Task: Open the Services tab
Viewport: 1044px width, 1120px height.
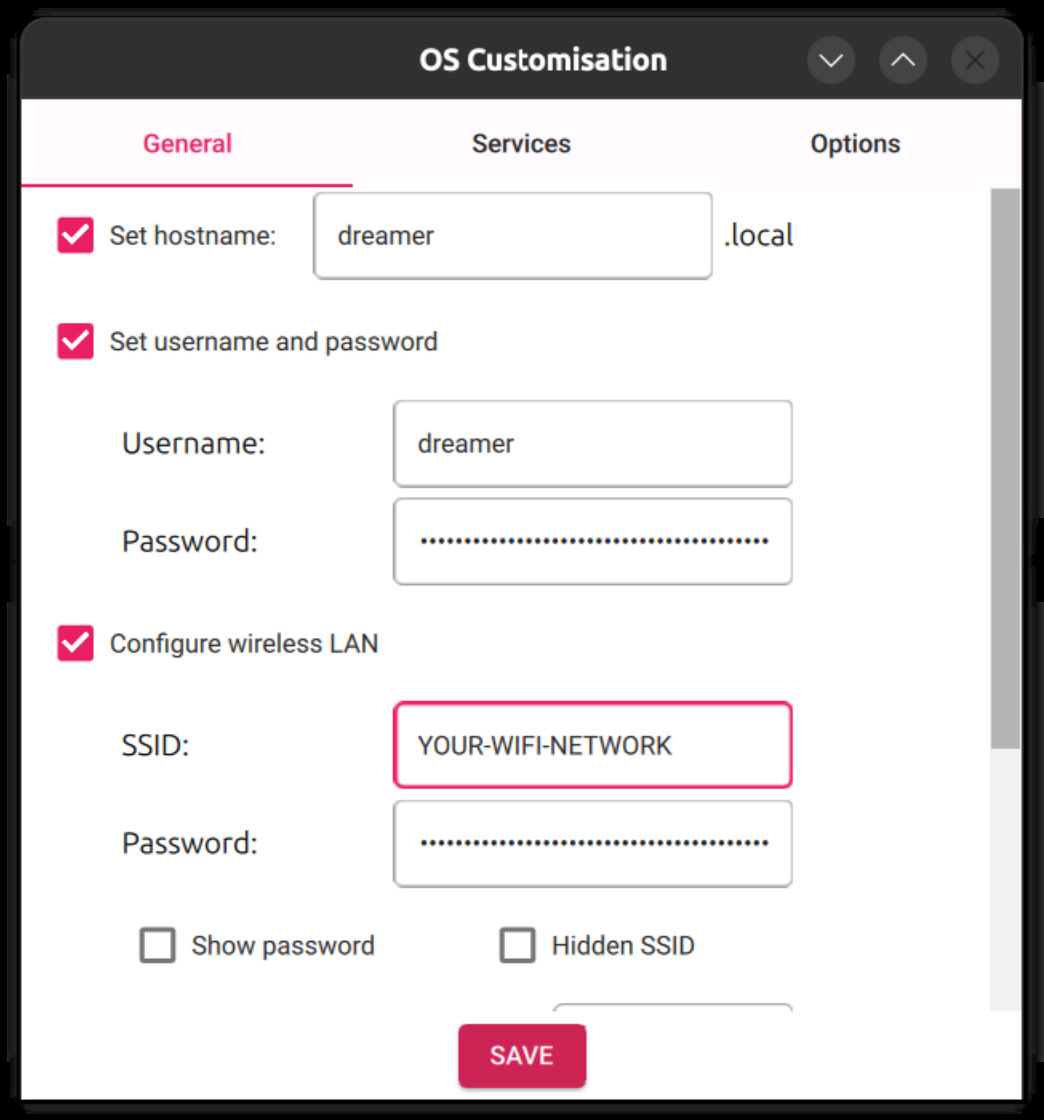Action: [x=521, y=143]
